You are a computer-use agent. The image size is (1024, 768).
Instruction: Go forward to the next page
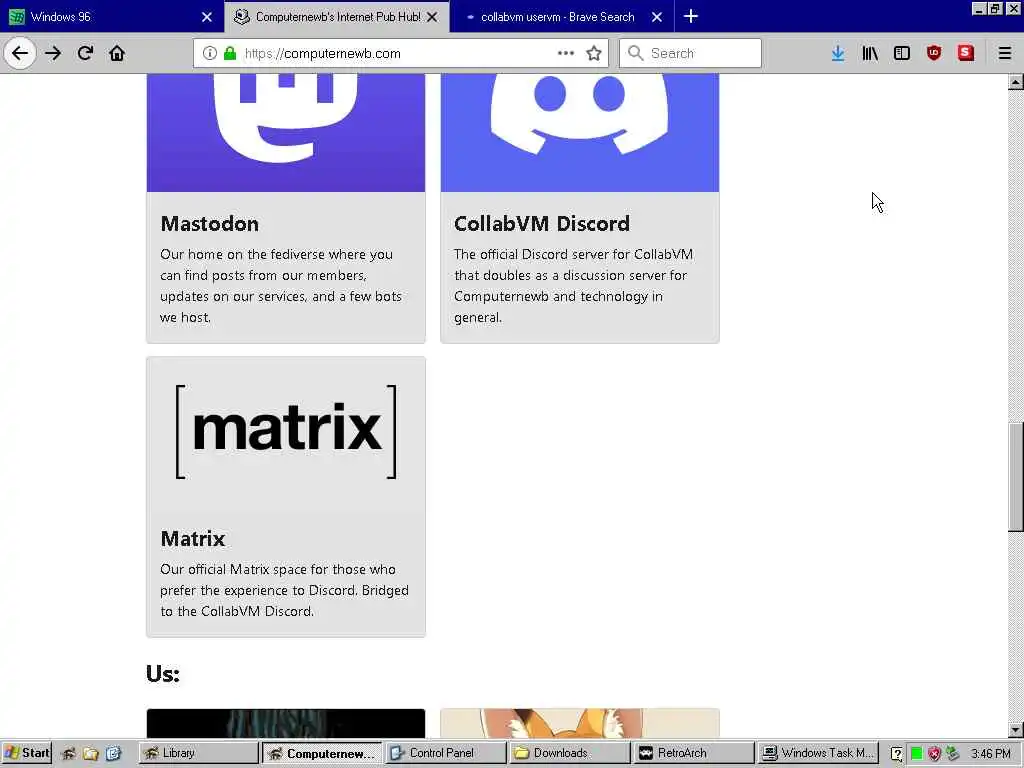coord(53,53)
